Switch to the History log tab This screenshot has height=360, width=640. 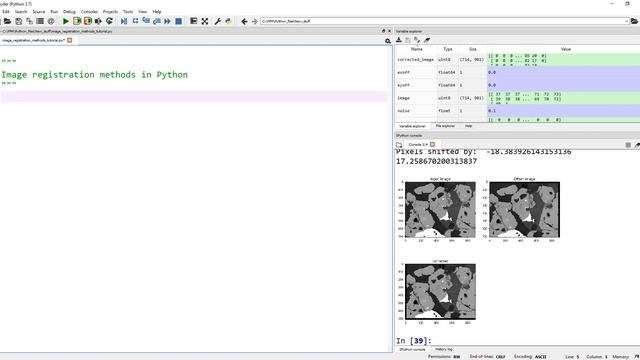(443, 349)
